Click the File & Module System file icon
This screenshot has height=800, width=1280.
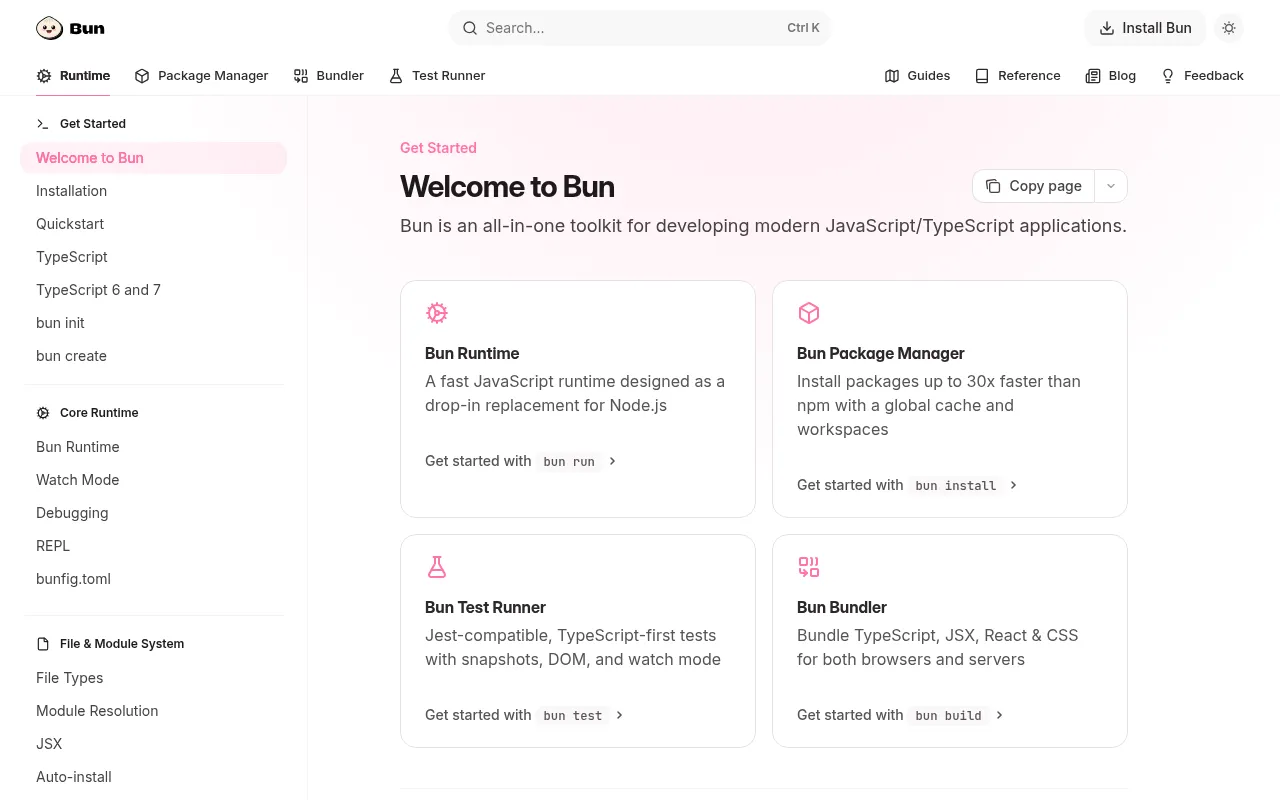(43, 644)
